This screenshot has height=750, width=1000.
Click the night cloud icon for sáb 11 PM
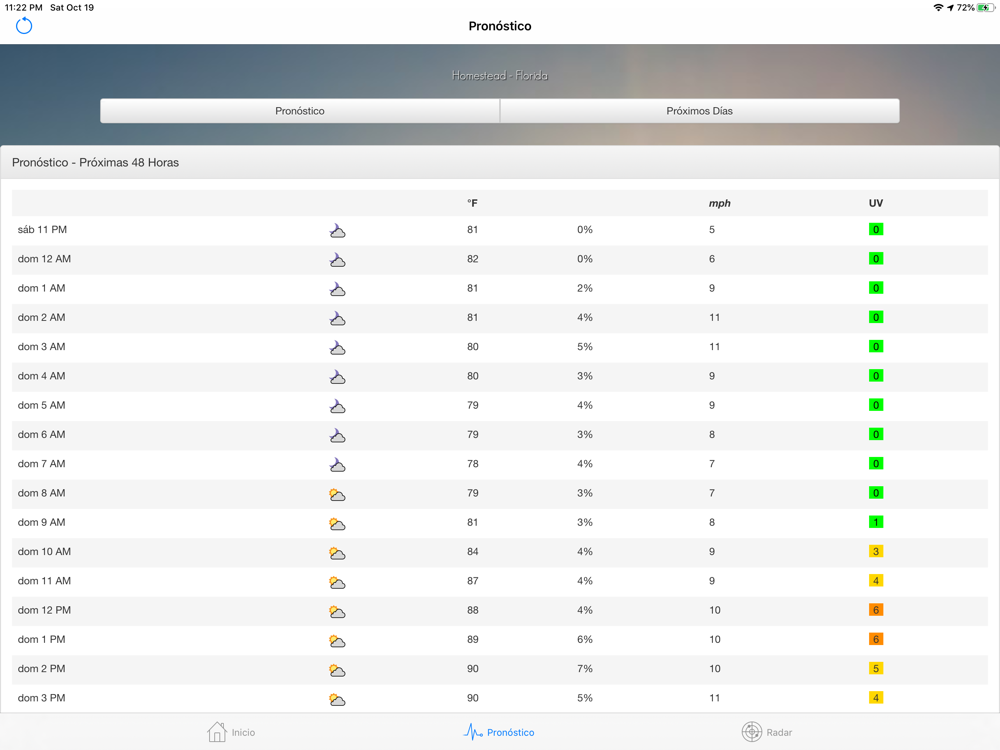point(338,231)
